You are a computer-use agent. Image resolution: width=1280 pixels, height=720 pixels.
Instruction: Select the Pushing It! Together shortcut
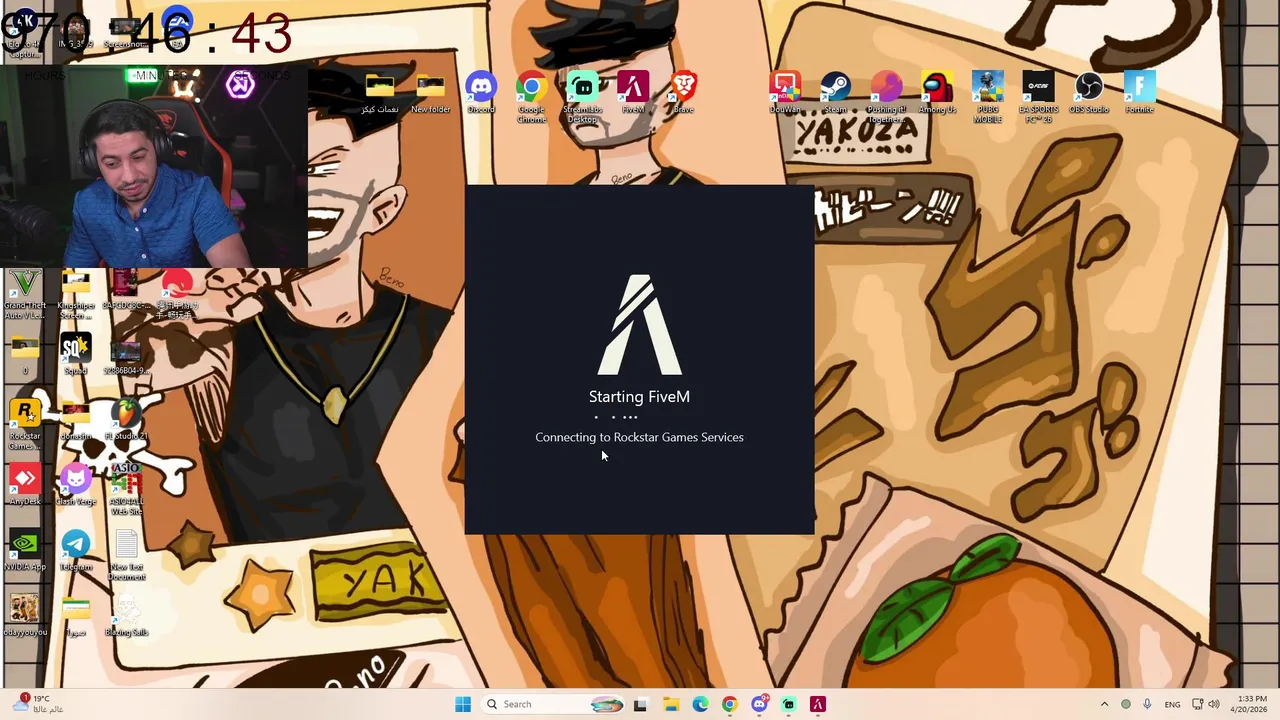pos(886,97)
